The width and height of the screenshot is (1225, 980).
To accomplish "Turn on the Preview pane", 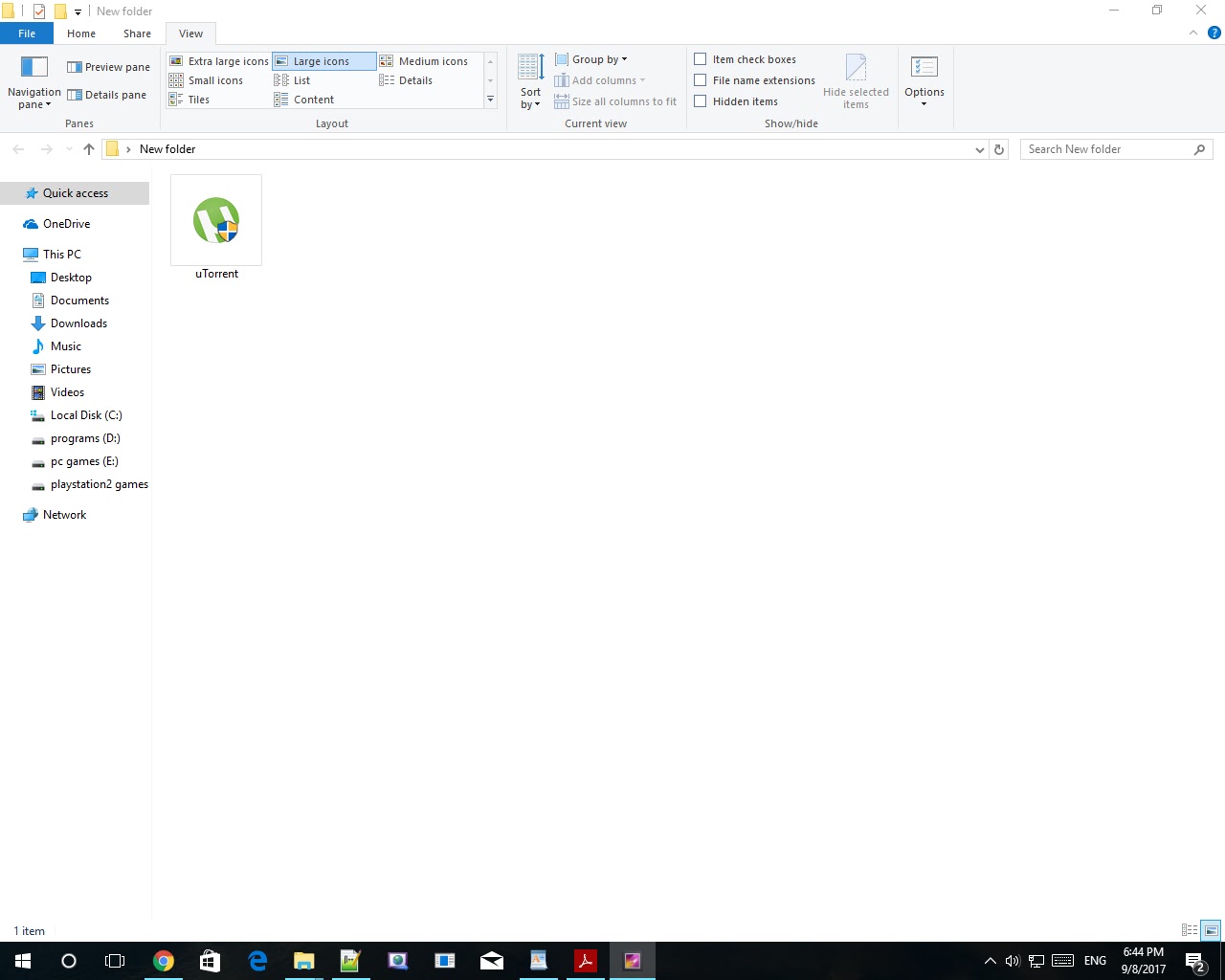I will (108, 67).
